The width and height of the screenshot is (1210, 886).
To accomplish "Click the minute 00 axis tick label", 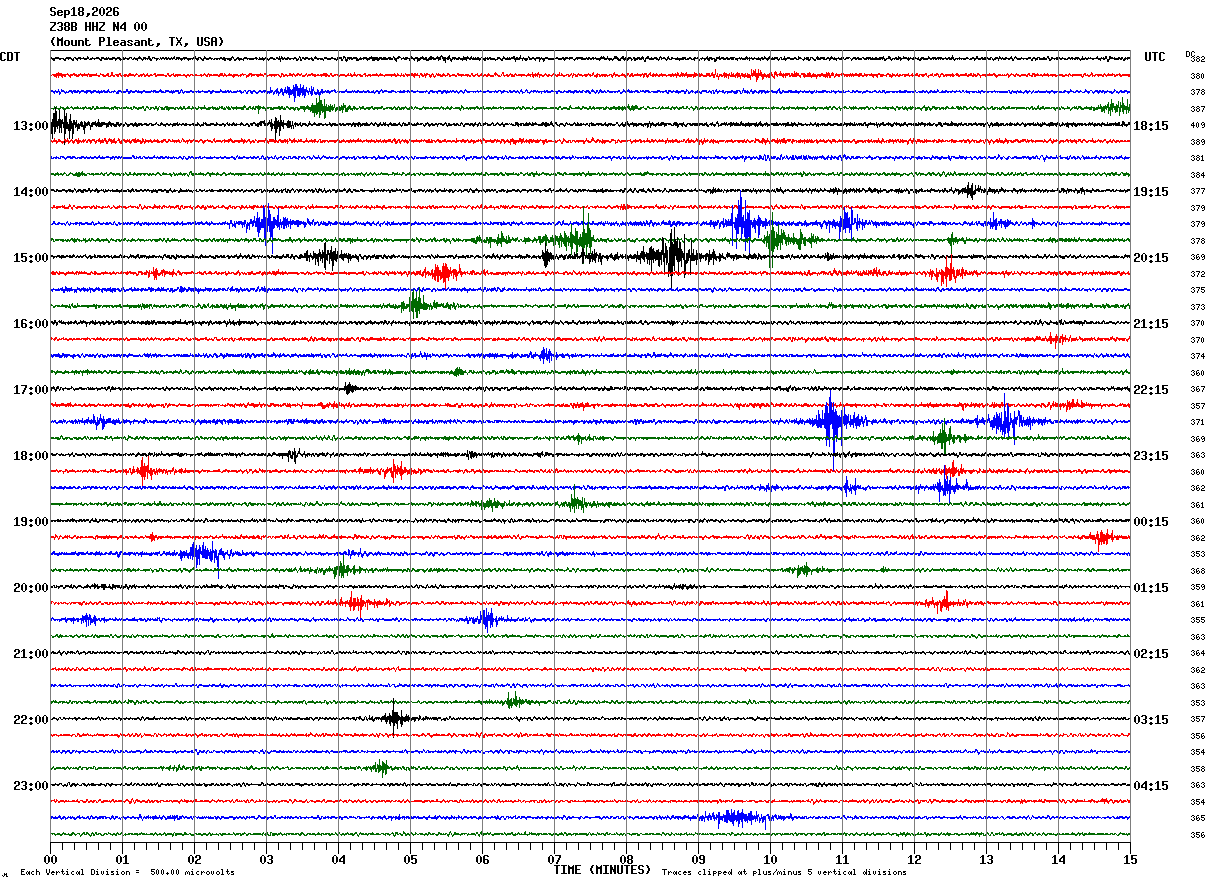I will 50,859.
